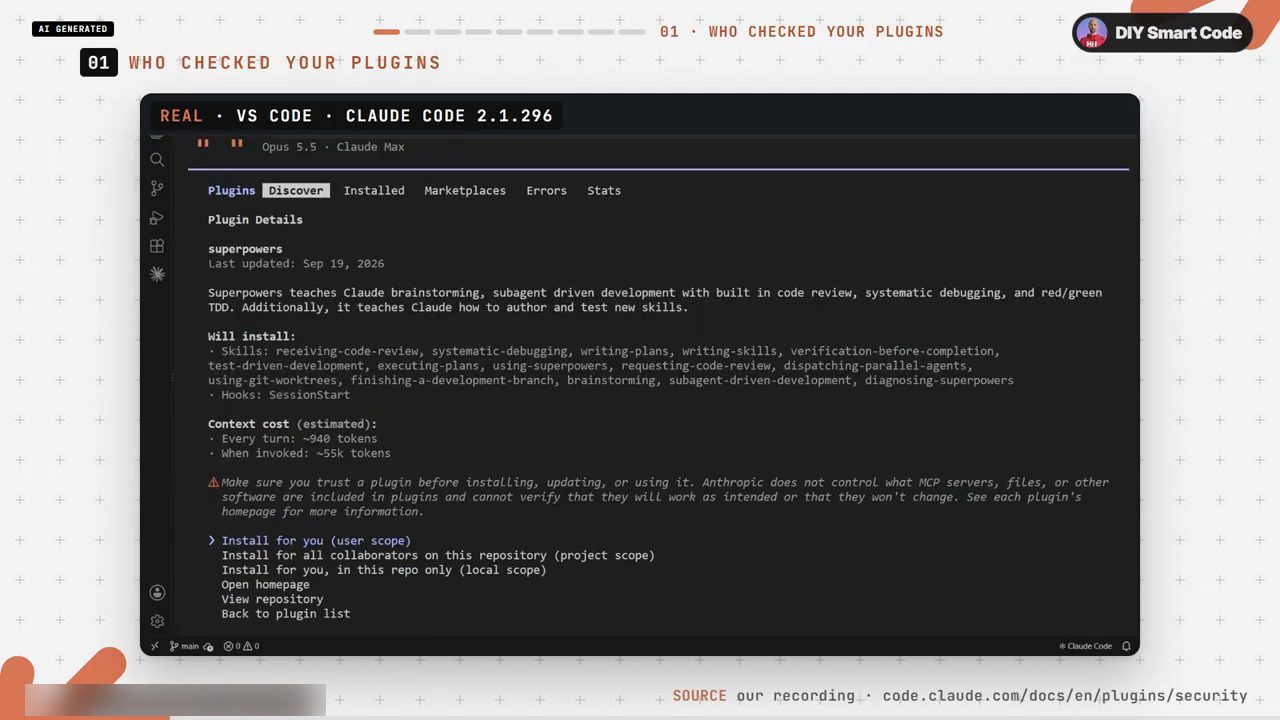Screen dimensions: 1280x720
Task: Click the main branch indicator
Action: click(184, 646)
